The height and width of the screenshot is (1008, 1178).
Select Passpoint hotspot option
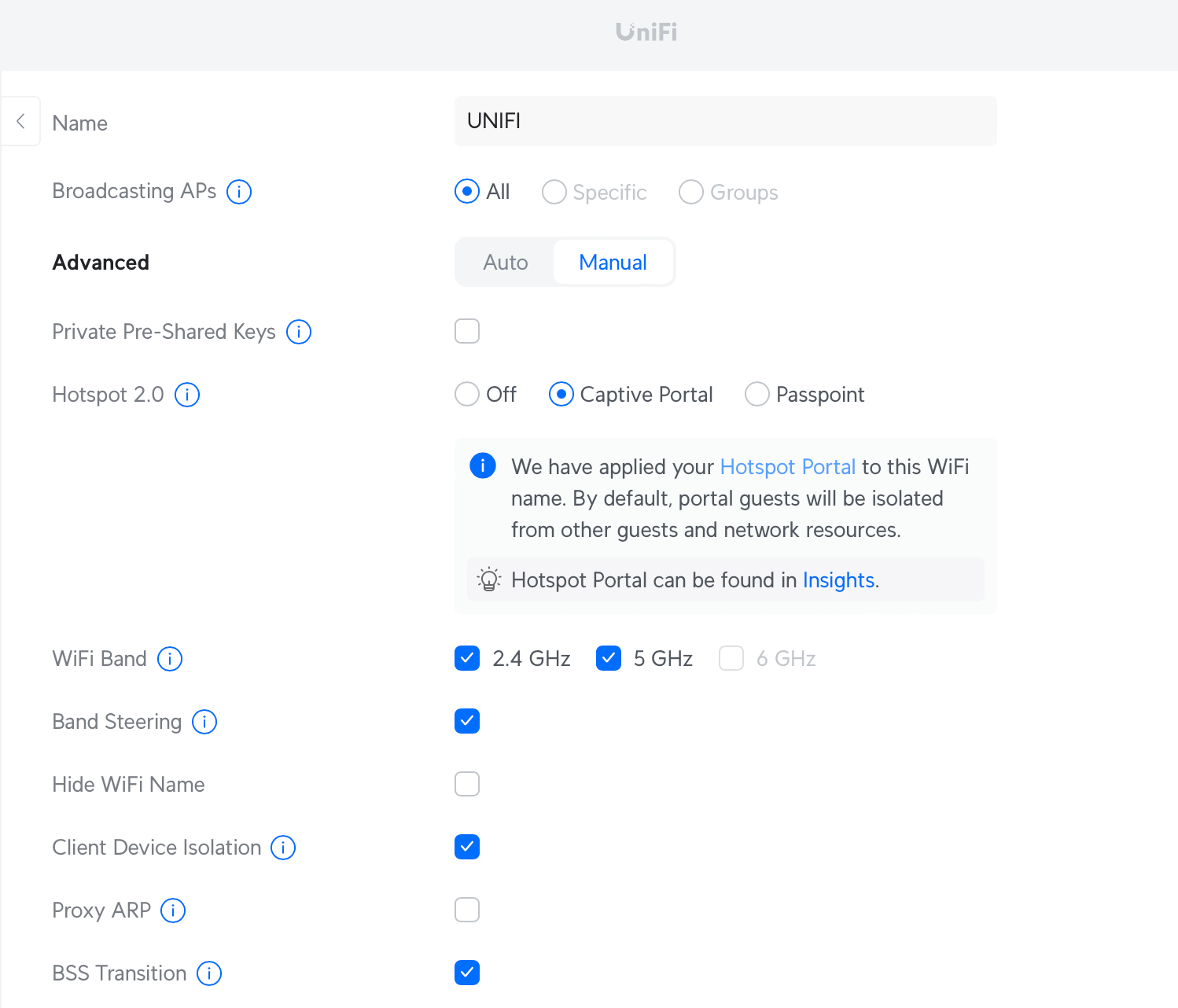click(x=757, y=394)
